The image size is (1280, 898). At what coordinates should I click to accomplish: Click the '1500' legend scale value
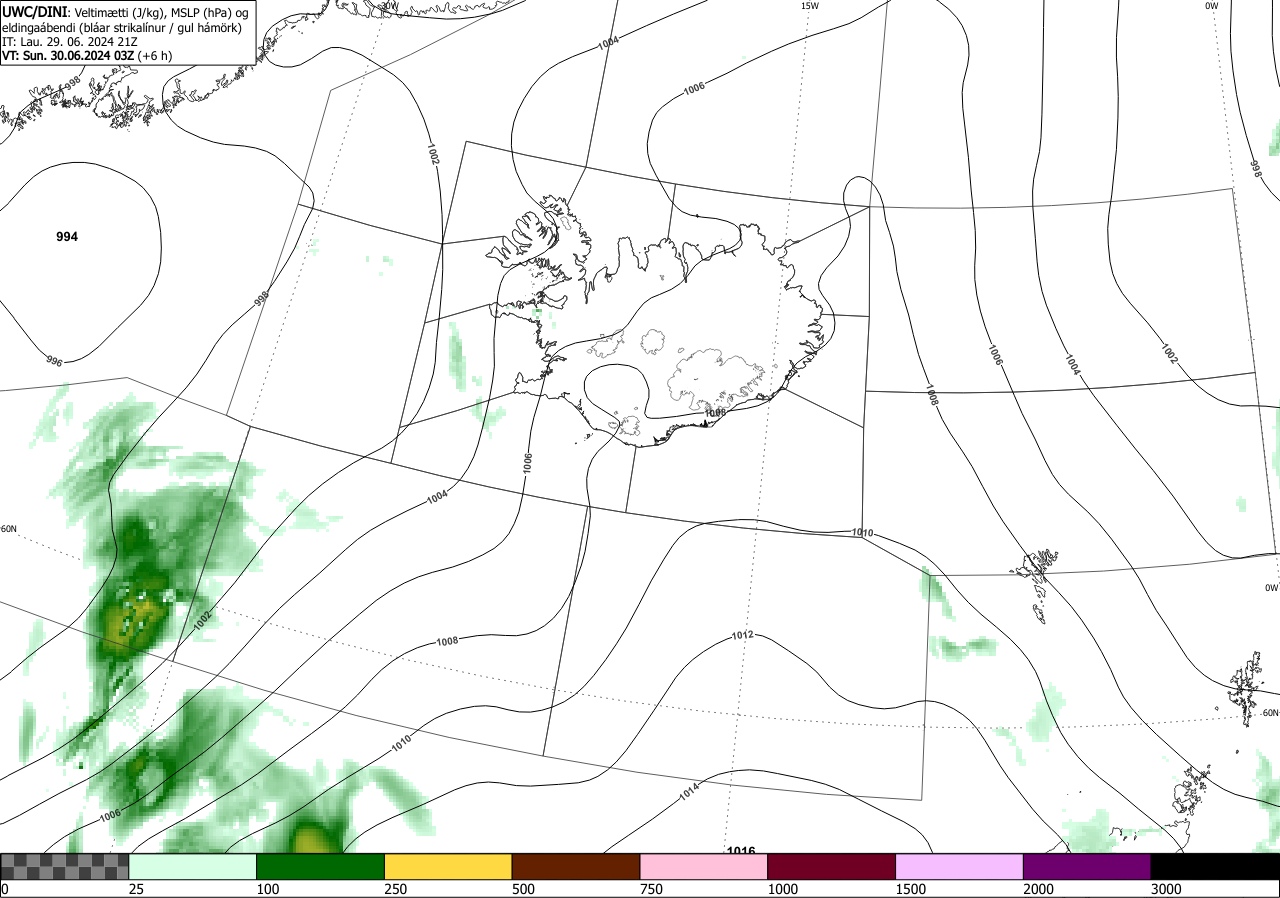click(x=912, y=889)
